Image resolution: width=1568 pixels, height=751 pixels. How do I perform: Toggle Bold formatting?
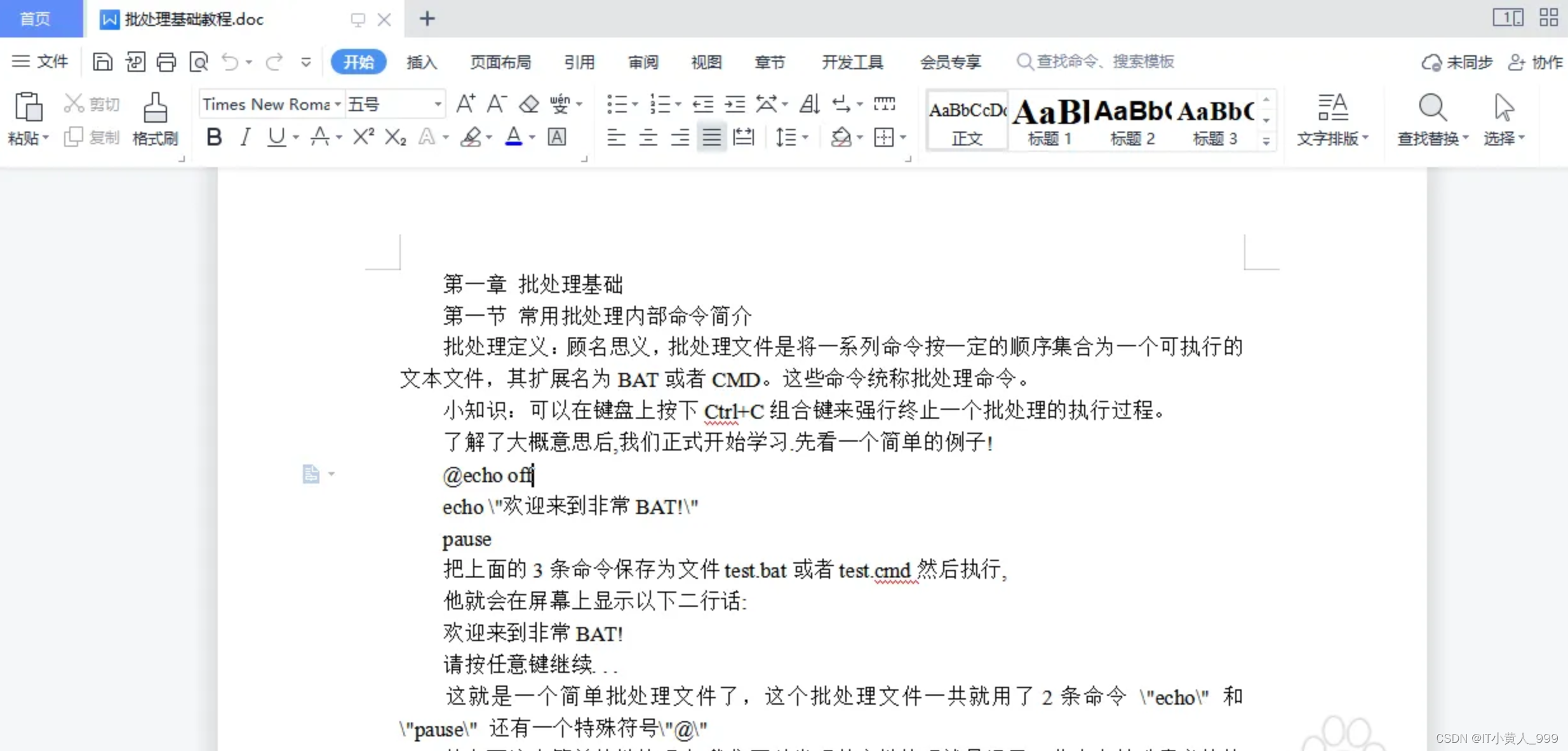214,137
